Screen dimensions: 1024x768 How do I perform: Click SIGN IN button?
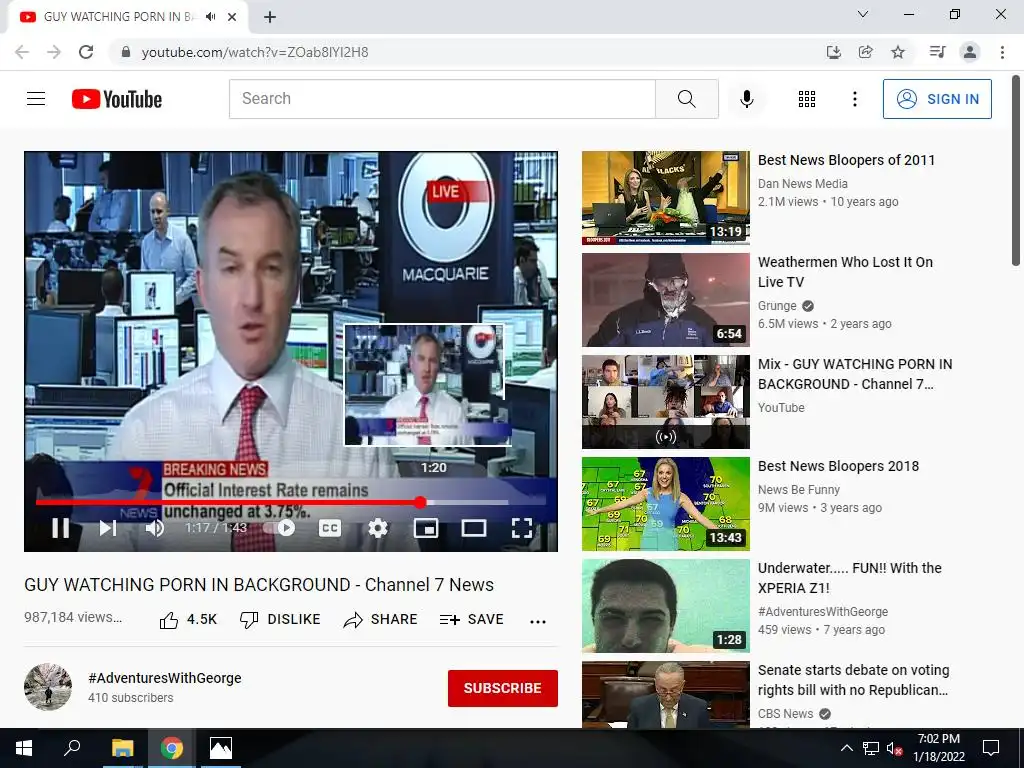[x=937, y=99]
